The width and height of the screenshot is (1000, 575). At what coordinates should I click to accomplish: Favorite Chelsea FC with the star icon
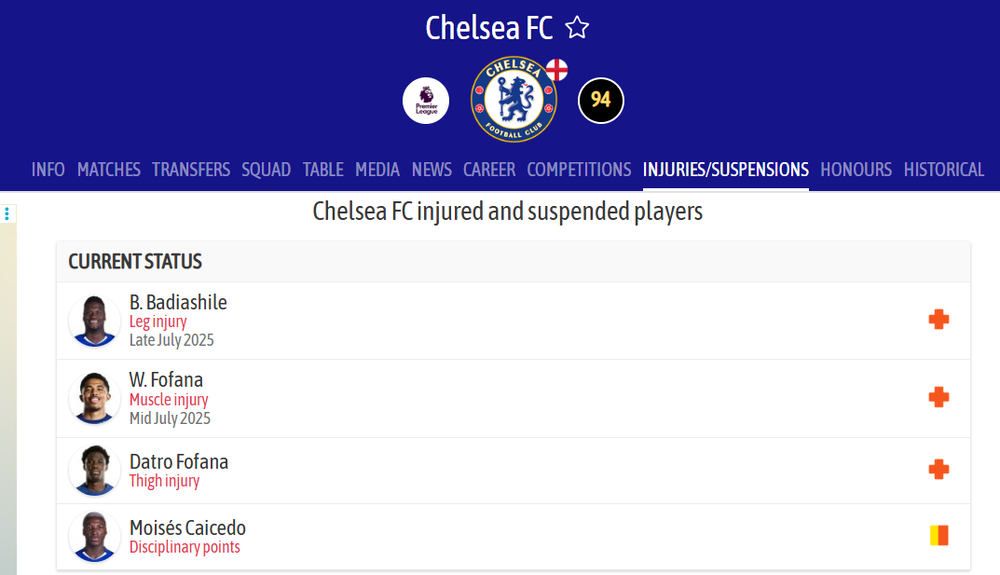click(577, 27)
